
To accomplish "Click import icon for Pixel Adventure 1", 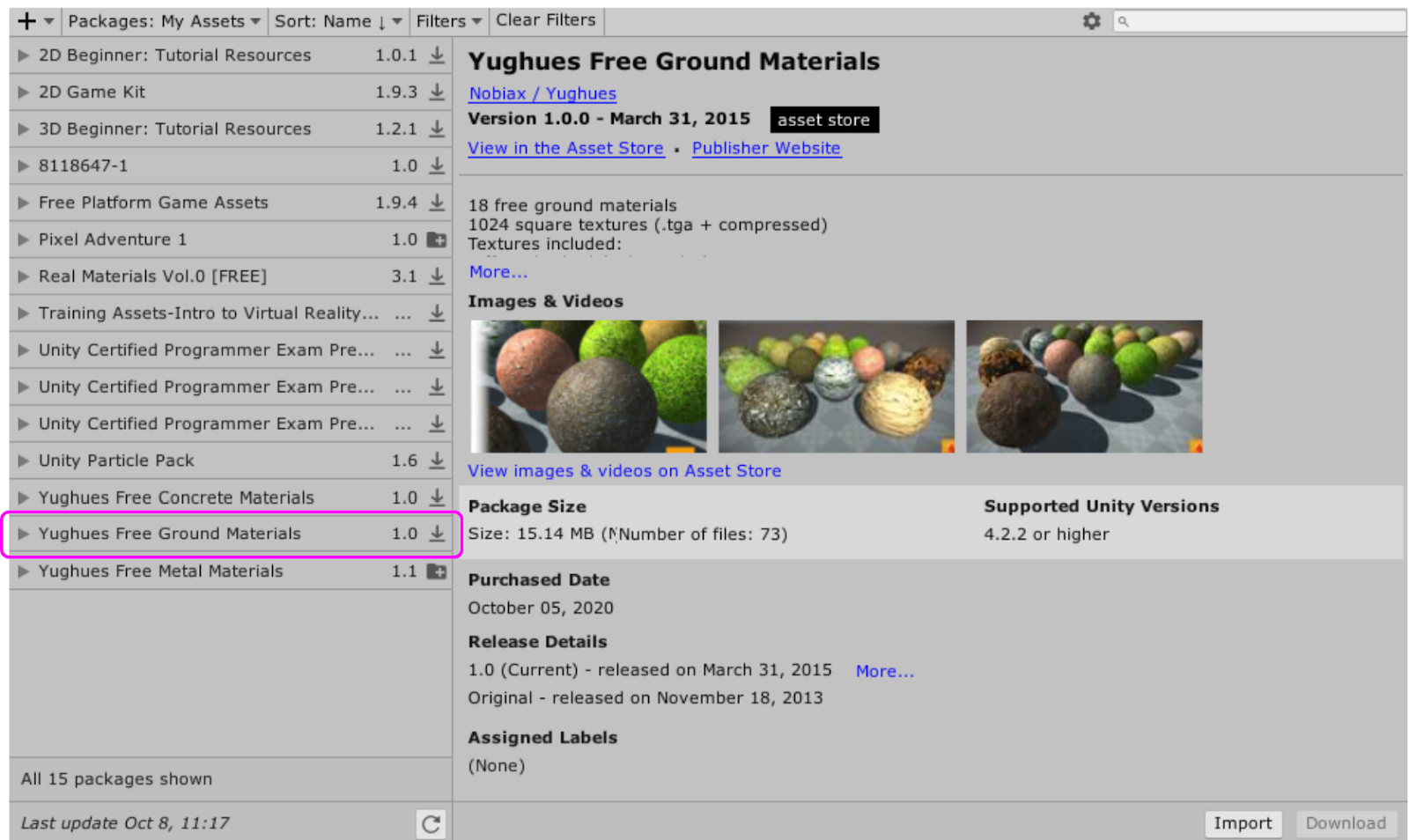I will (x=437, y=239).
